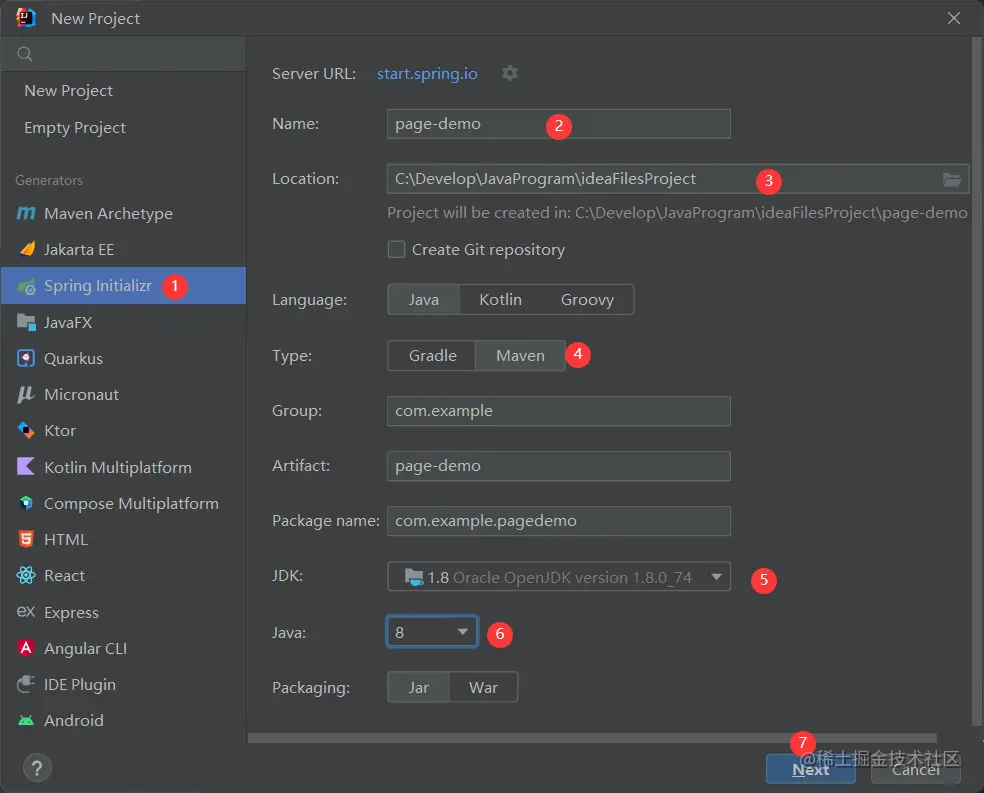This screenshot has height=793, width=984.
Task: Click the Angular CLI icon
Action: pyautogui.click(x=26, y=648)
